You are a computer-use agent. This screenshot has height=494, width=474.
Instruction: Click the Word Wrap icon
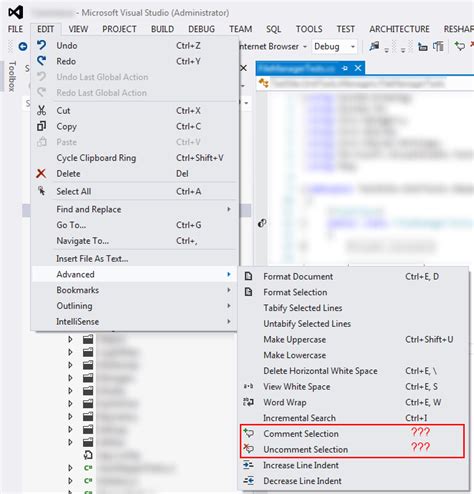(248, 402)
